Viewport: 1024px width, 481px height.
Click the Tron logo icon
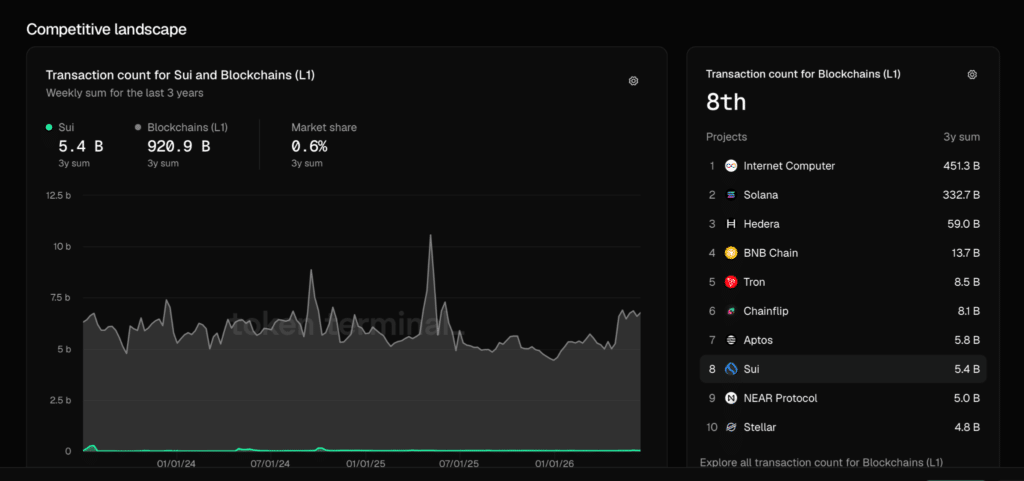click(x=731, y=282)
